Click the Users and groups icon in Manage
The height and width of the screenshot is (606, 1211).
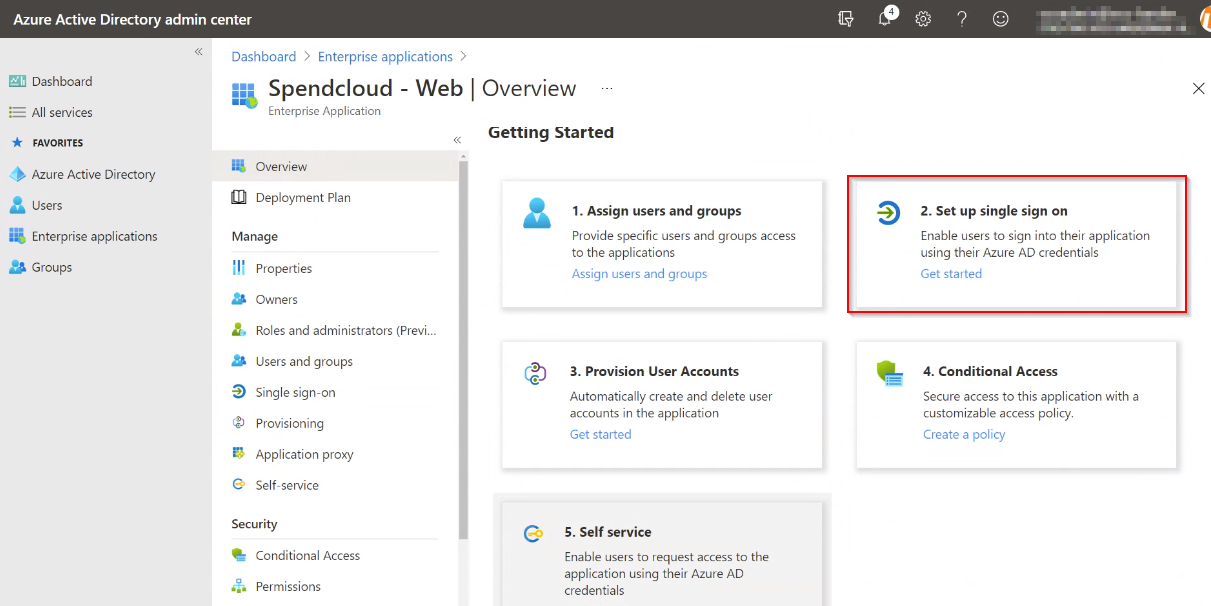tap(239, 361)
